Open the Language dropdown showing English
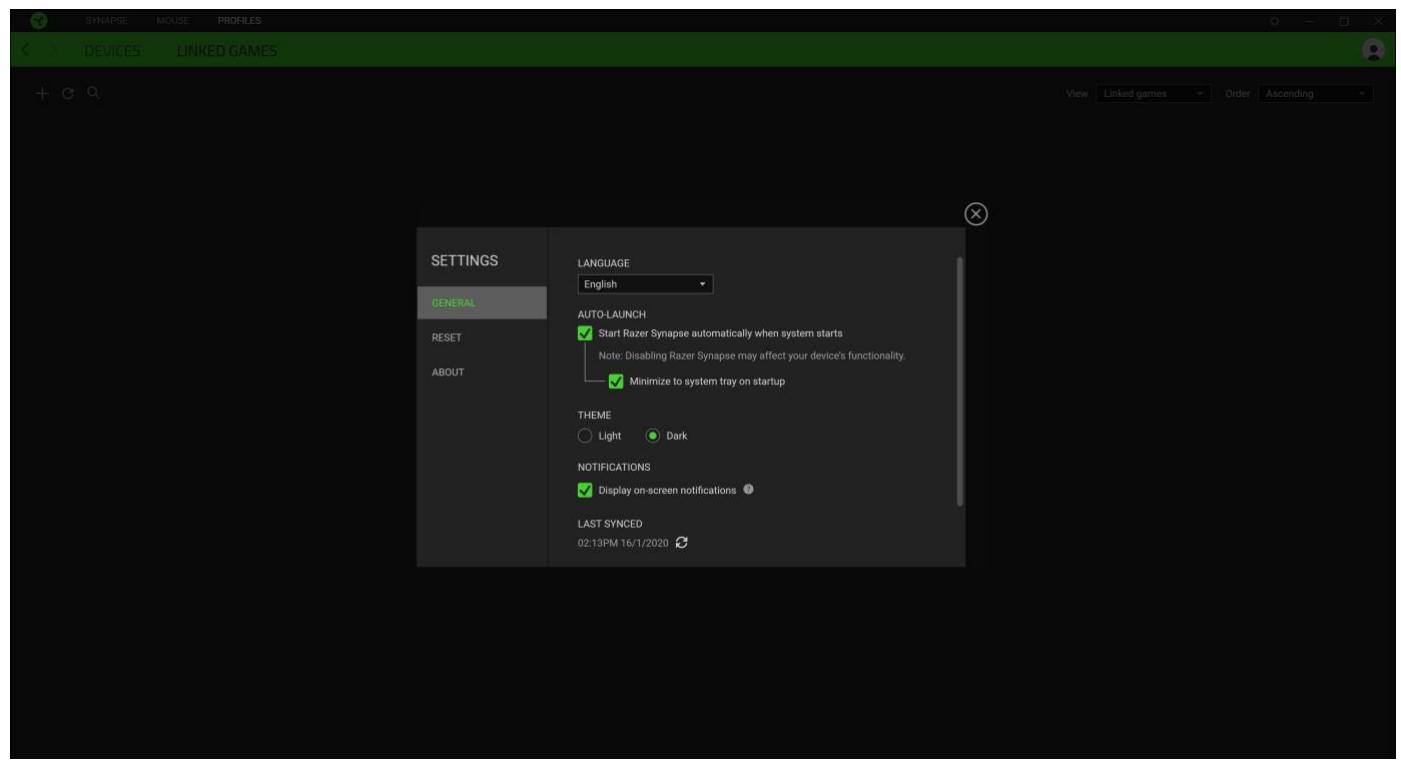 click(645, 284)
